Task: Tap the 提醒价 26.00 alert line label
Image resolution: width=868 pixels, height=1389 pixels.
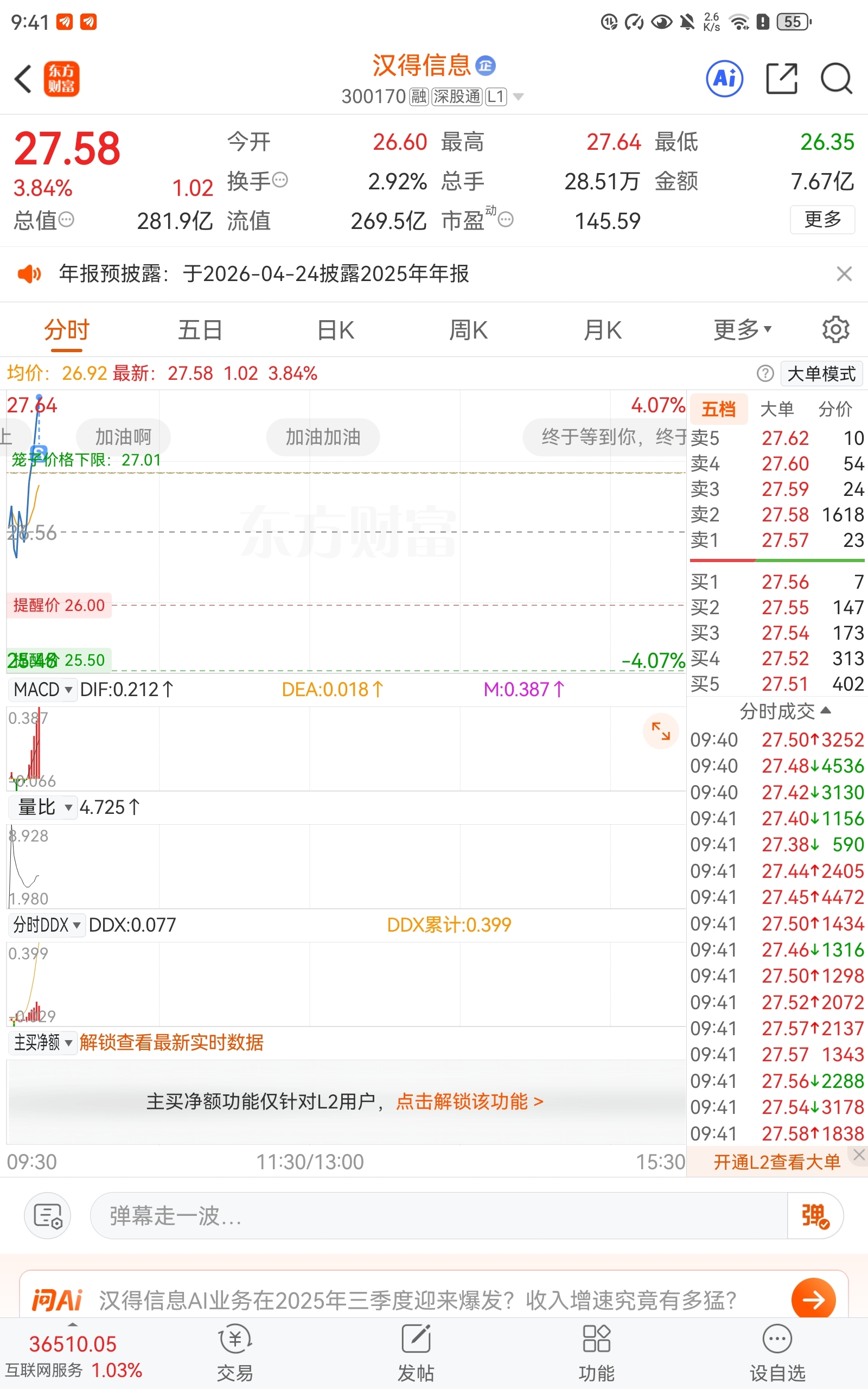Action: click(59, 605)
